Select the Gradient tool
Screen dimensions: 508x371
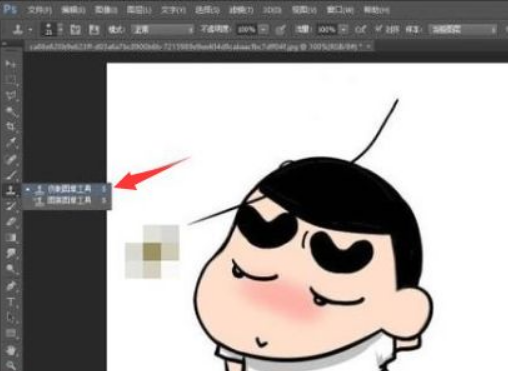pyautogui.click(x=10, y=237)
